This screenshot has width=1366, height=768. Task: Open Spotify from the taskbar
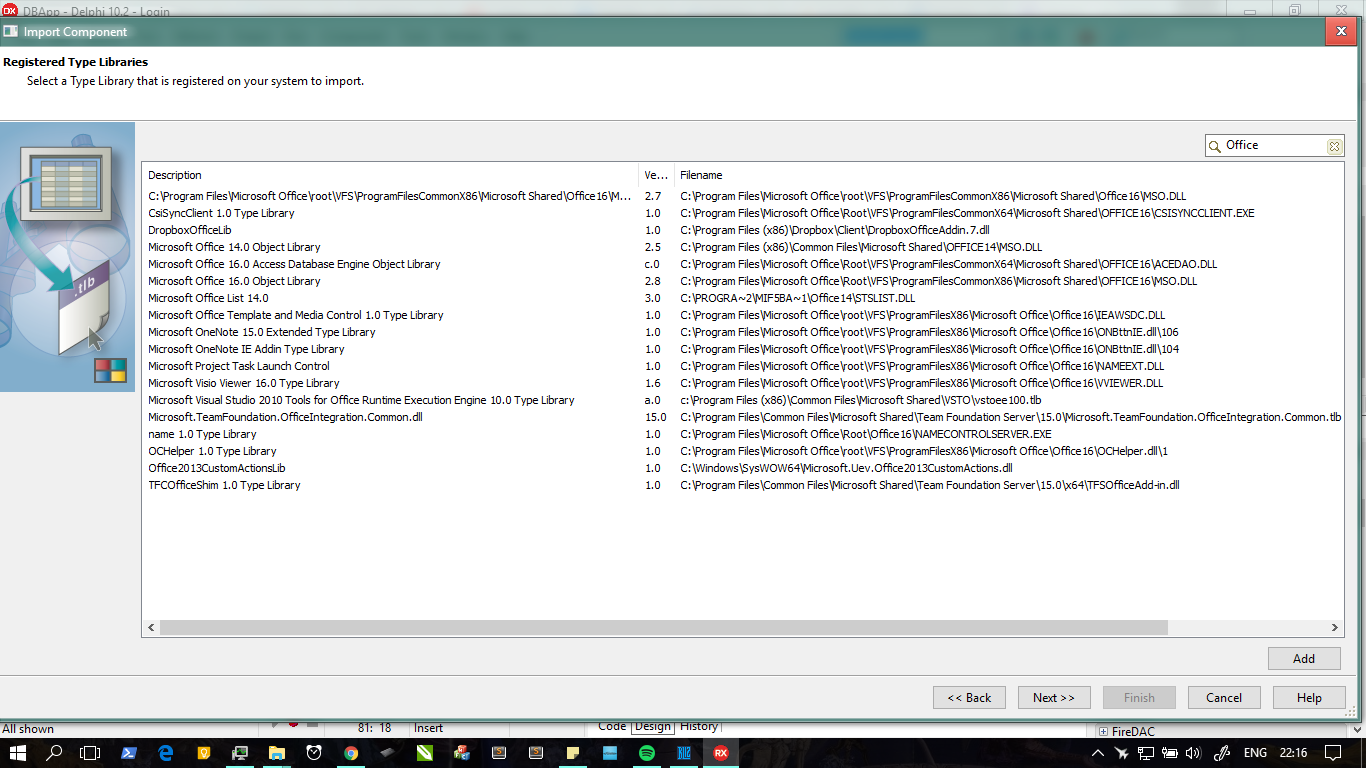646,753
